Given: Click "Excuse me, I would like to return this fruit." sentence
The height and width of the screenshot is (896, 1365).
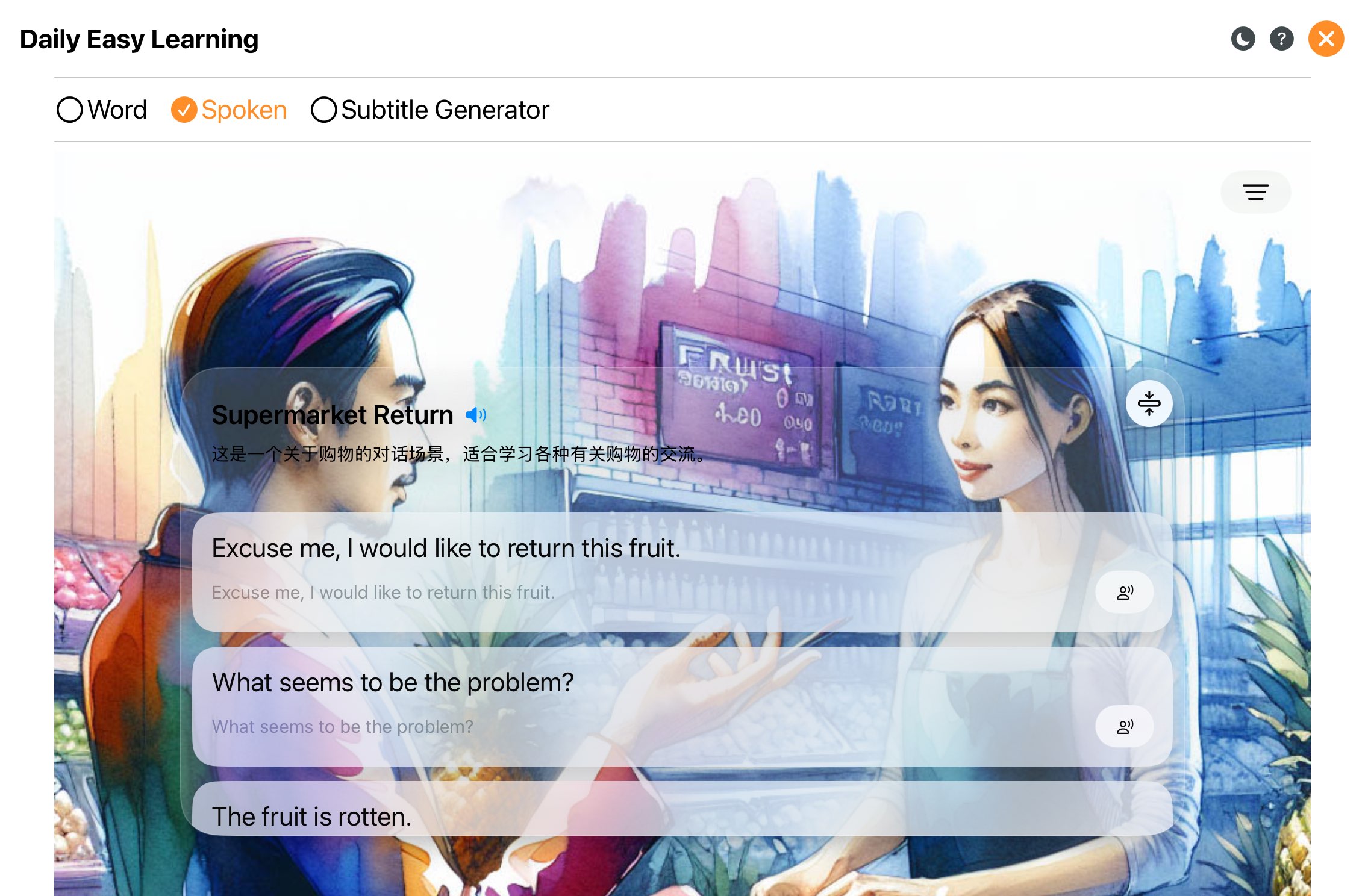Looking at the screenshot, I should click(446, 549).
